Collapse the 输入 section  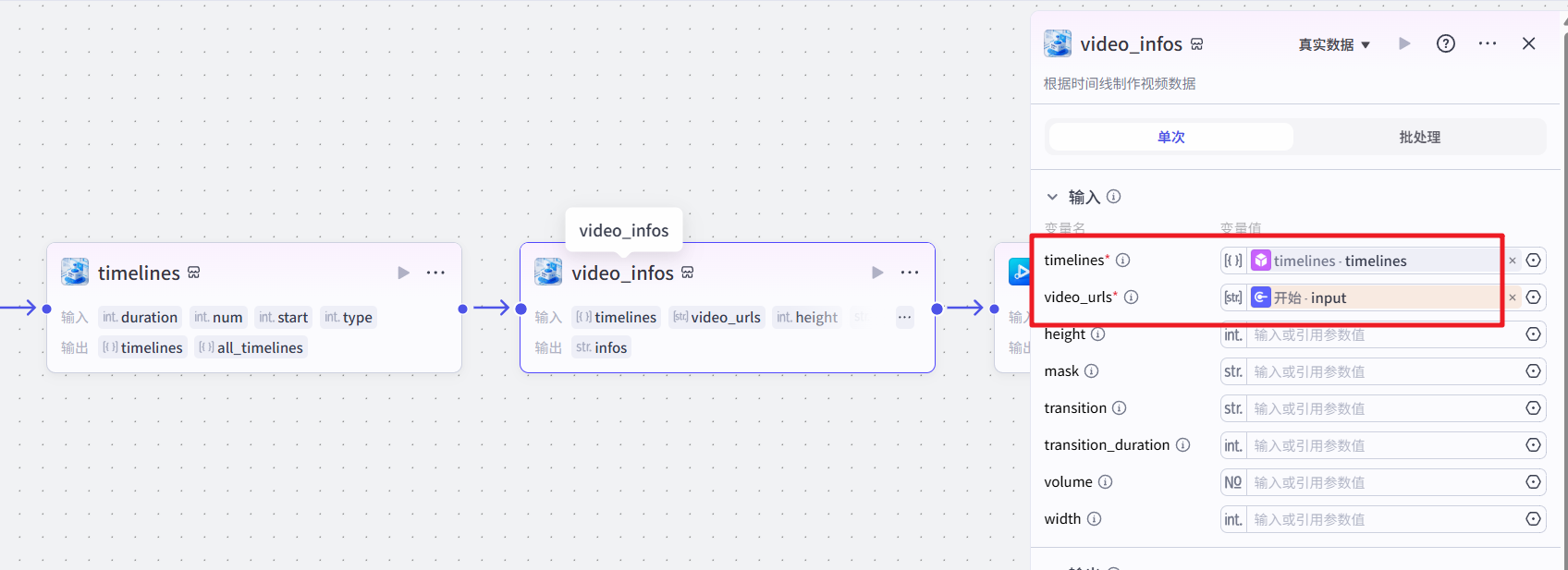1052,197
